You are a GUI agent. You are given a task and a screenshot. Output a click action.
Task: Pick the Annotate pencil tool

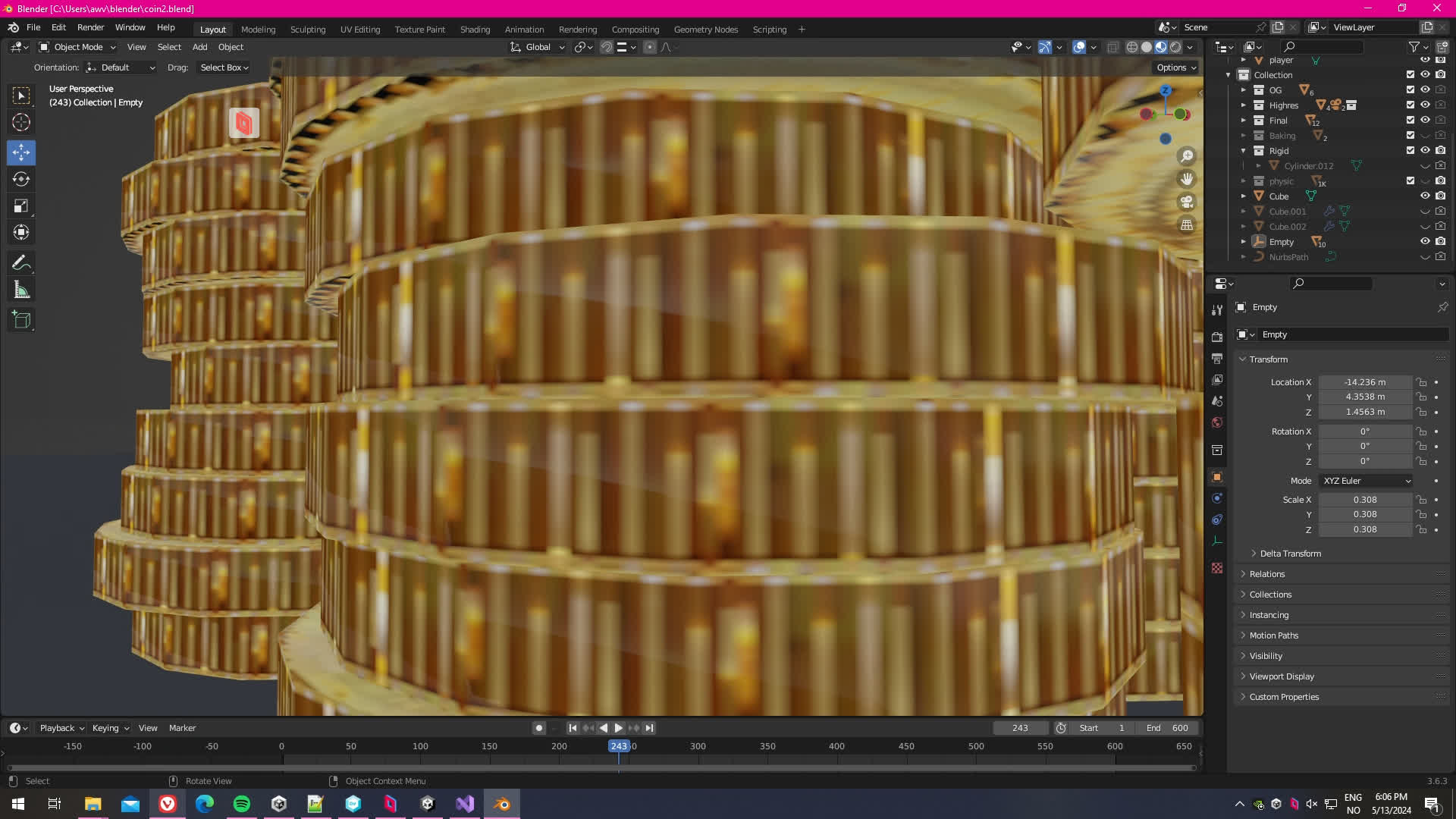(x=21, y=262)
